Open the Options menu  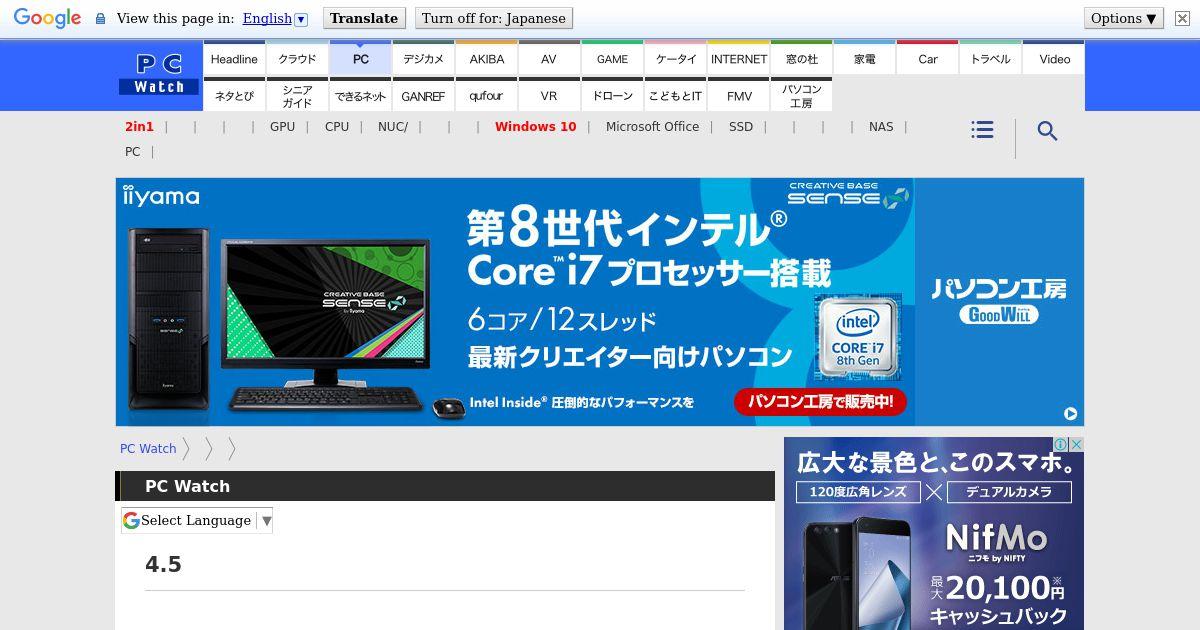(x=1124, y=18)
